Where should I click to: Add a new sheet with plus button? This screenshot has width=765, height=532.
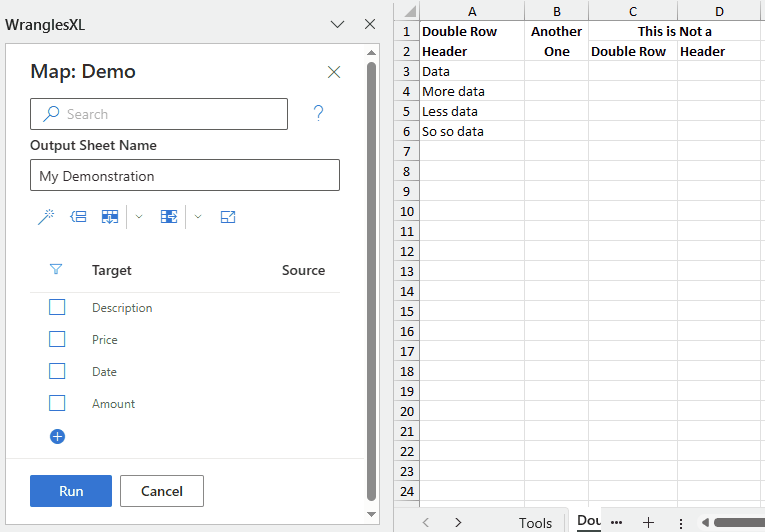point(648,522)
